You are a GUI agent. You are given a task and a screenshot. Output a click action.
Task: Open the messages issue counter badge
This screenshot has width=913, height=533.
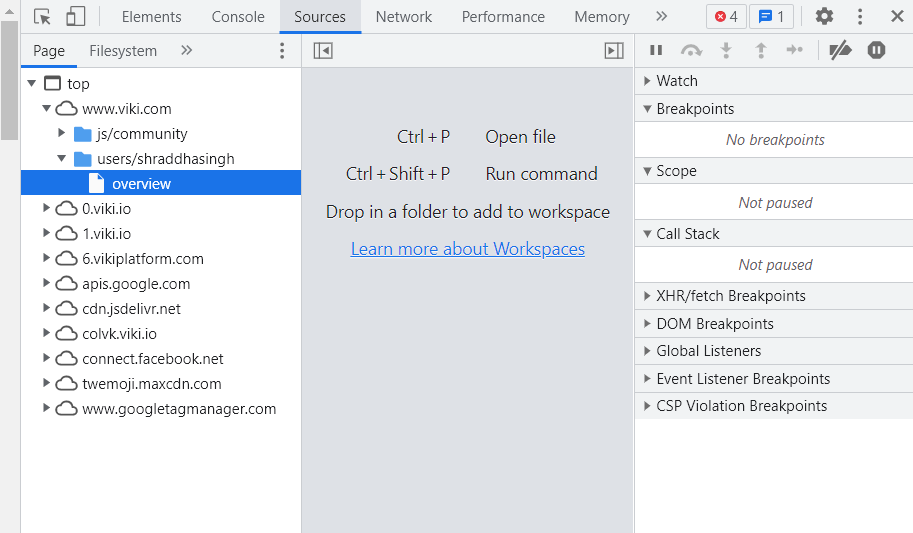(x=770, y=17)
